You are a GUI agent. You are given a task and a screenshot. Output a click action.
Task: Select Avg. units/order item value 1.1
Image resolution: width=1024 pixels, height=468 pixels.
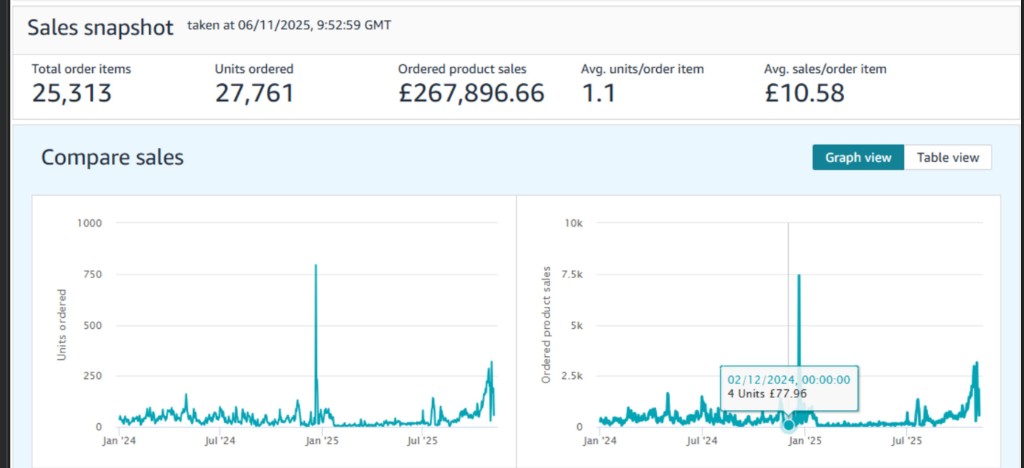598,93
